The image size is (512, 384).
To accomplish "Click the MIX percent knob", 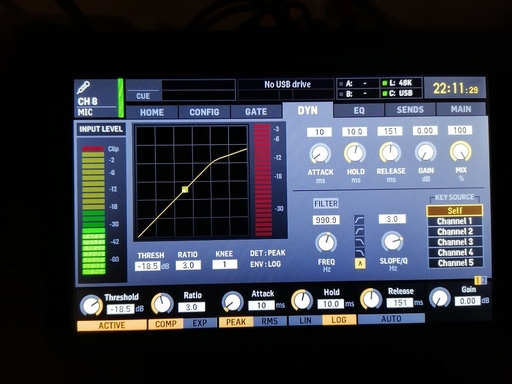I will point(461,151).
